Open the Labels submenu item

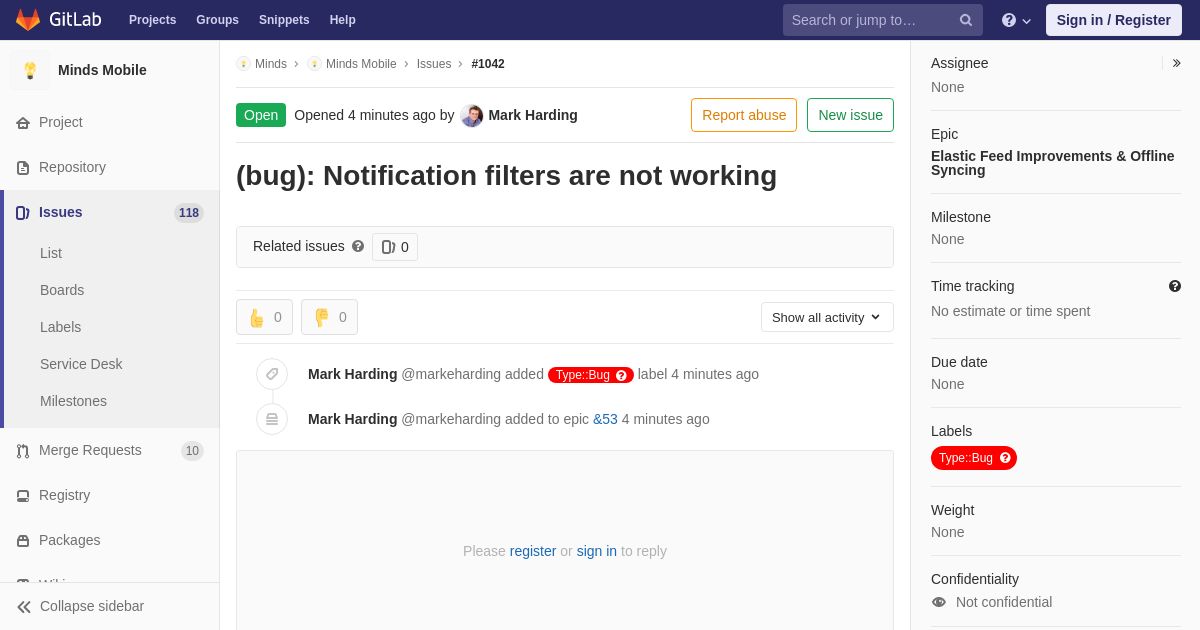point(60,327)
